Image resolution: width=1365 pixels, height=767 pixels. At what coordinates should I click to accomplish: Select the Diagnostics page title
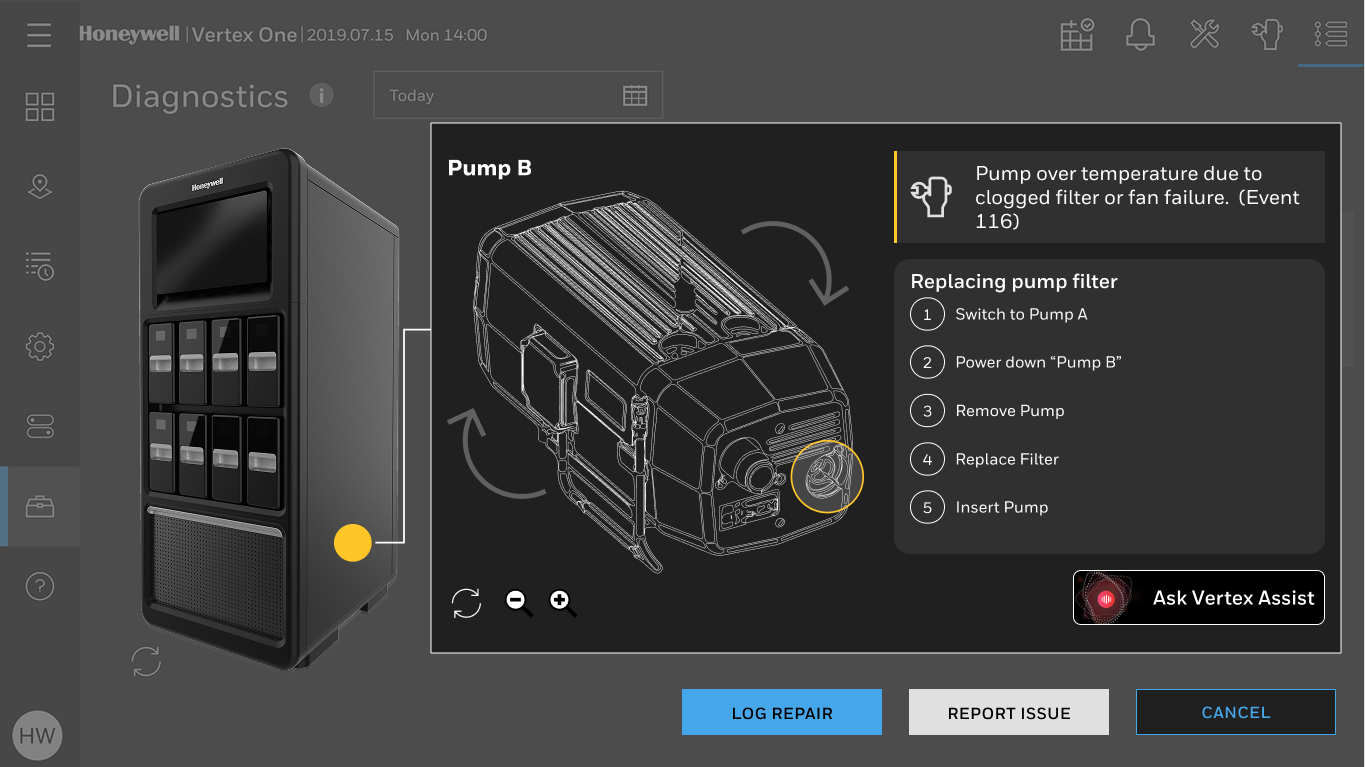coord(200,96)
